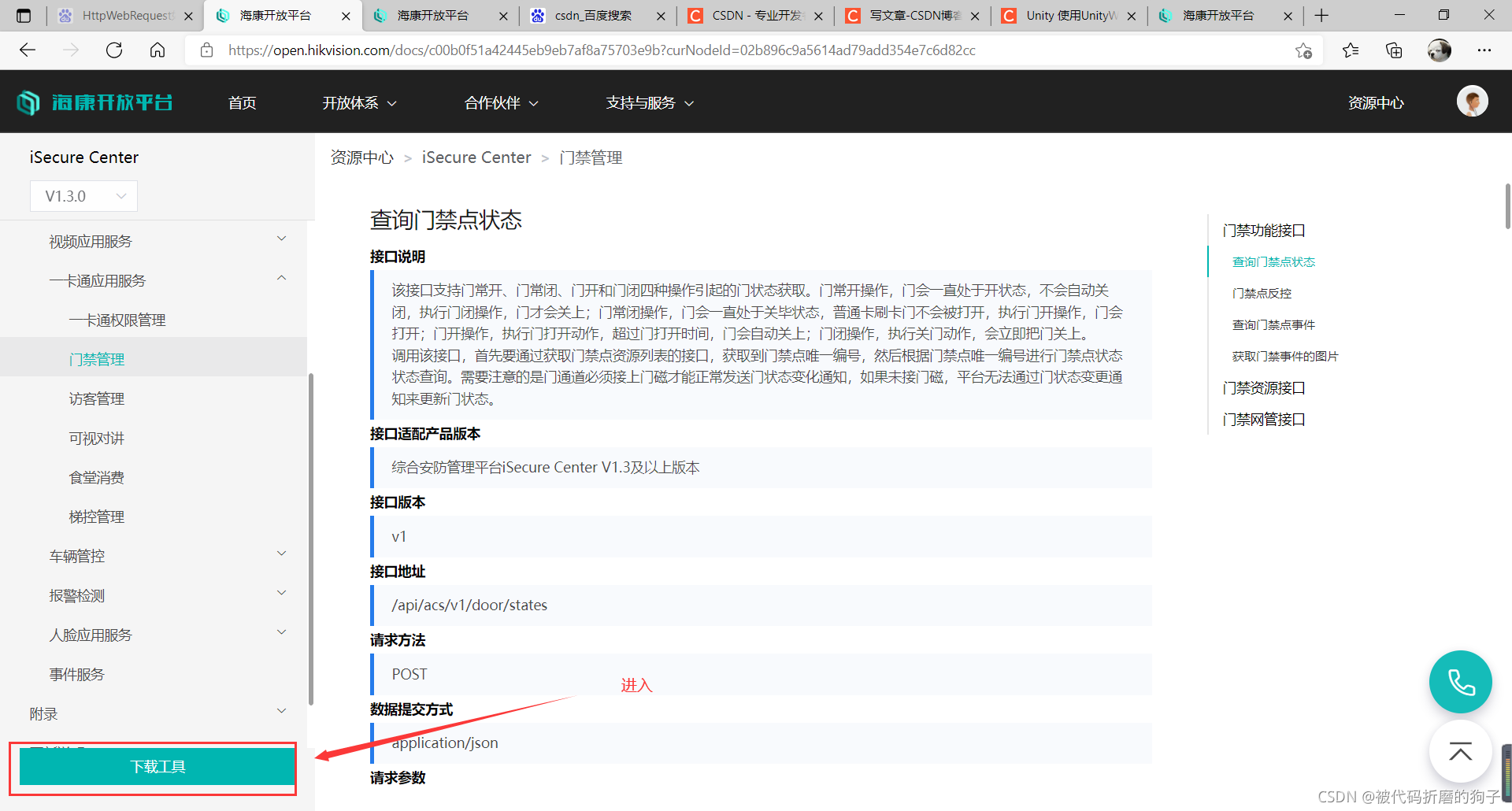Select 可视对讲 in the sidebar

pos(97,439)
